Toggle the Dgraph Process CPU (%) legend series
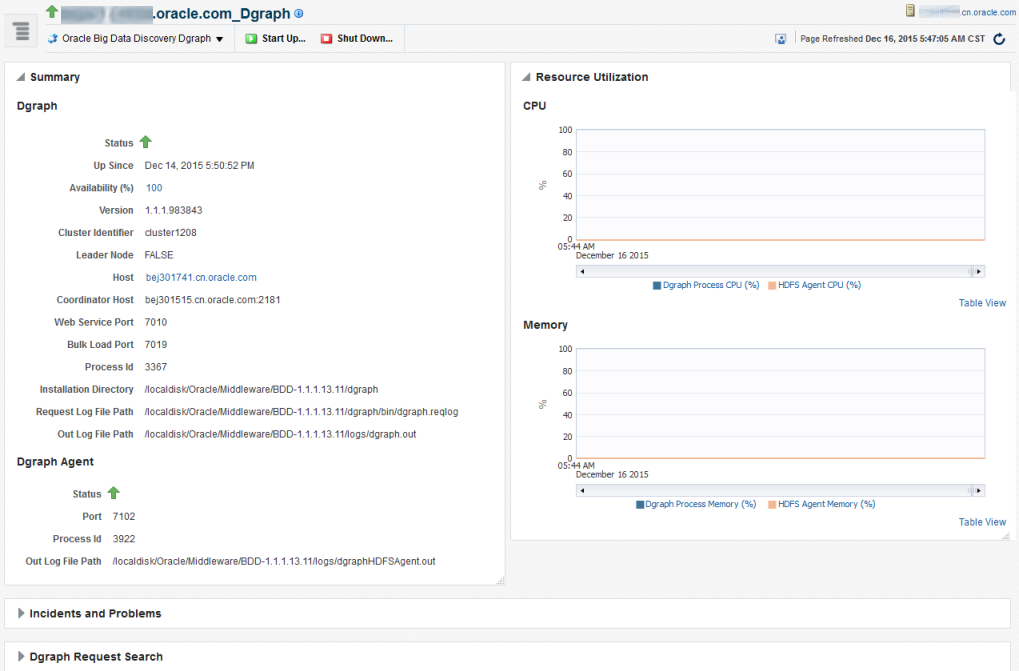Viewport: 1019px width, 671px height. pyautogui.click(x=708, y=284)
